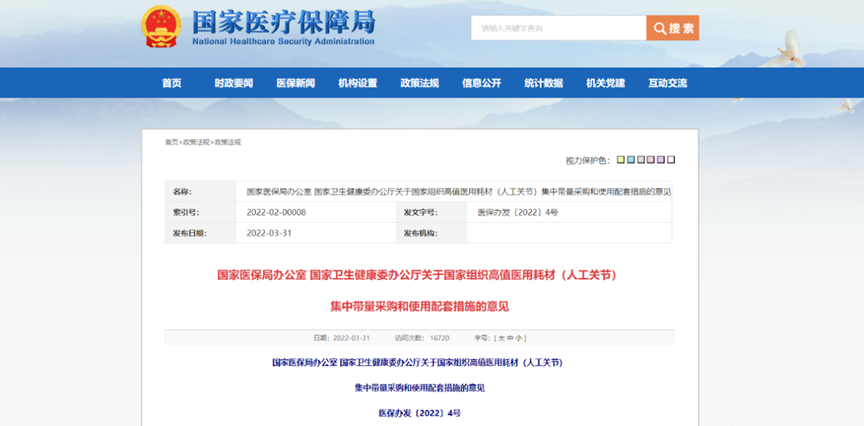864x426 pixels.
Task: Click the blue body line 医保办发〔2022〕4号
Action: coord(419,413)
